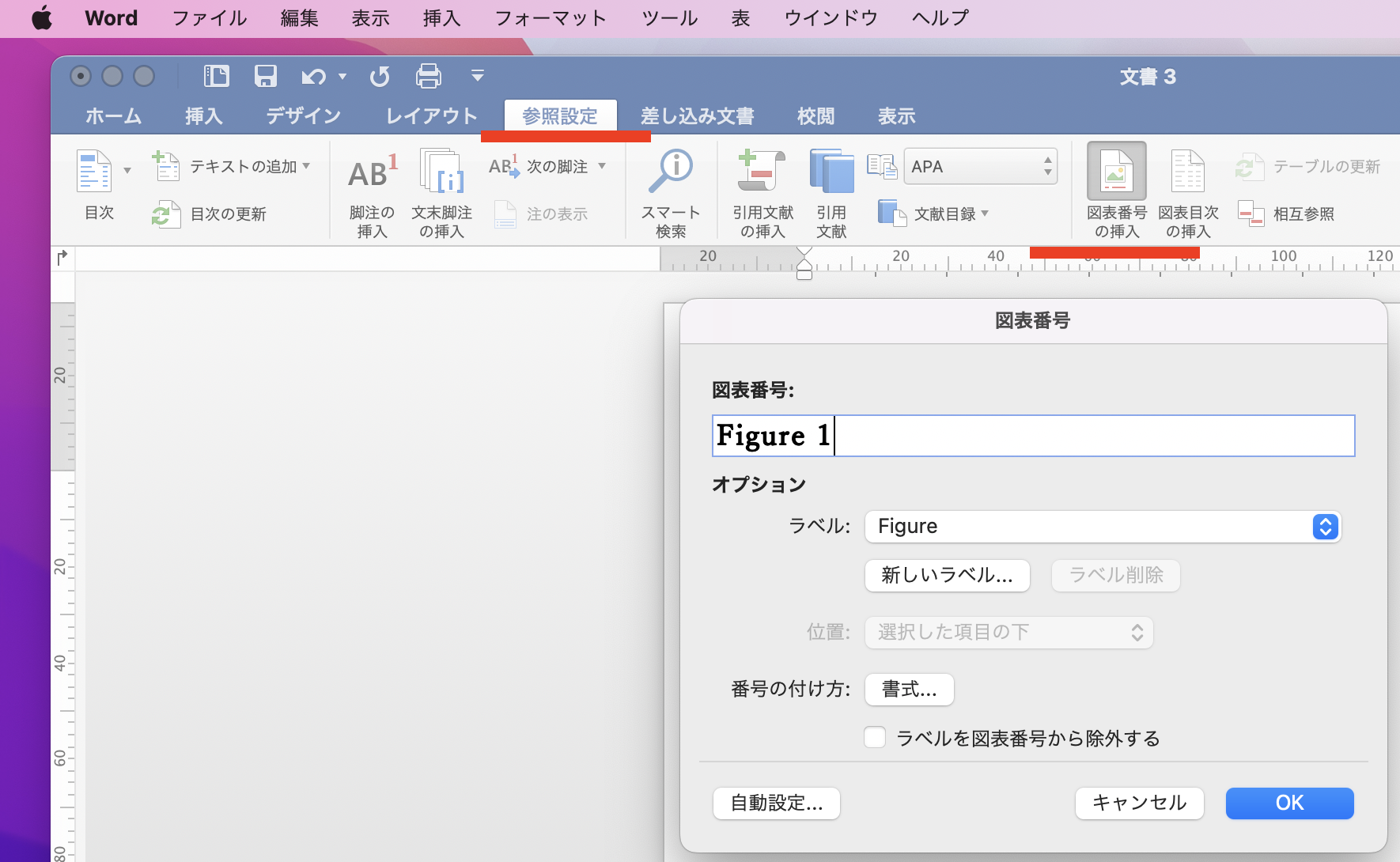Click the テキストの追加 button

231,167
